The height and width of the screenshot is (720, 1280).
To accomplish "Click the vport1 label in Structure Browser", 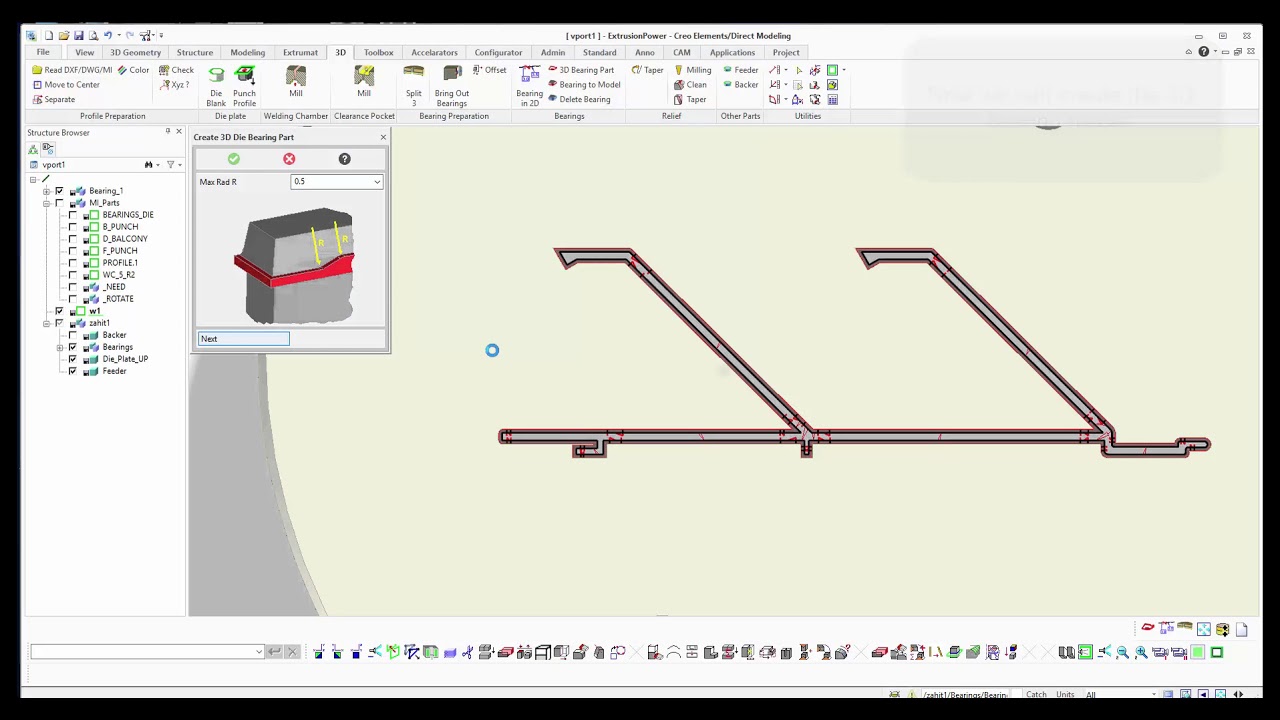I will point(54,165).
